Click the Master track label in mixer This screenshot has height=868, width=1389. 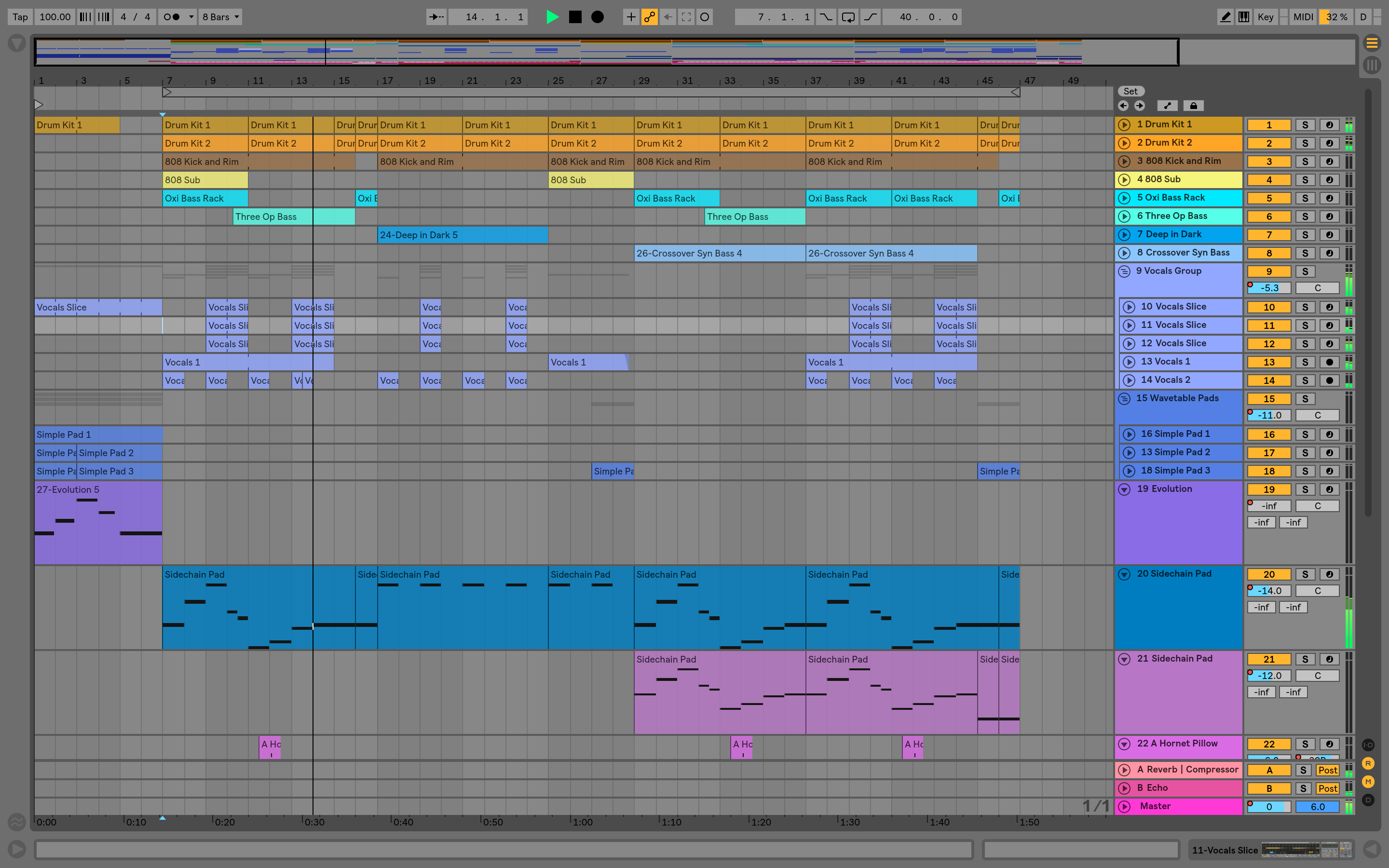coord(1186,805)
